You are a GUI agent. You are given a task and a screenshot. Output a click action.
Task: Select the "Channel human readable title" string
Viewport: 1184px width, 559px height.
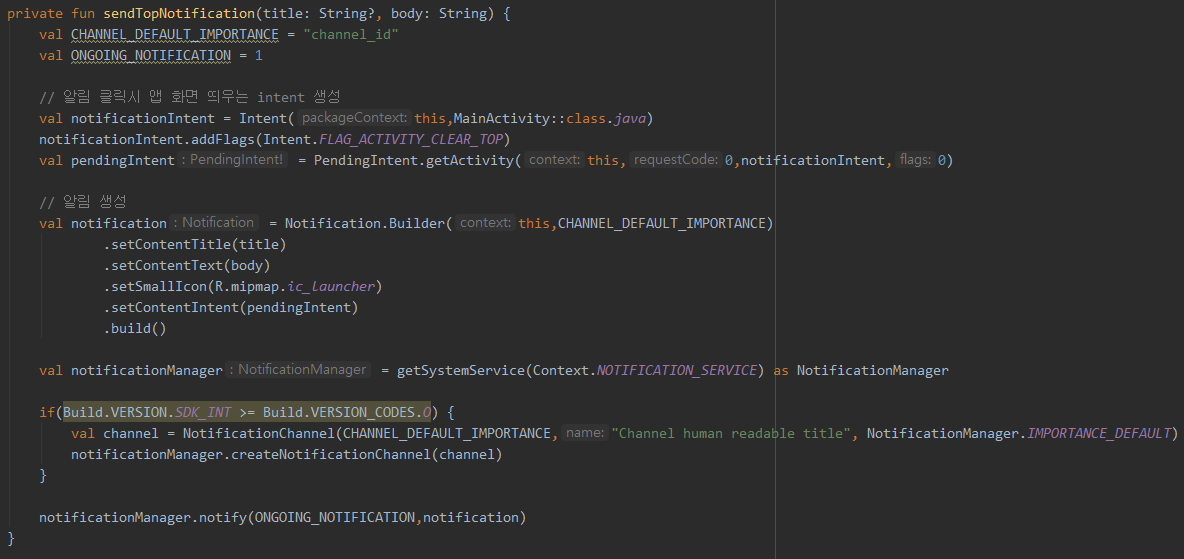tap(731, 433)
